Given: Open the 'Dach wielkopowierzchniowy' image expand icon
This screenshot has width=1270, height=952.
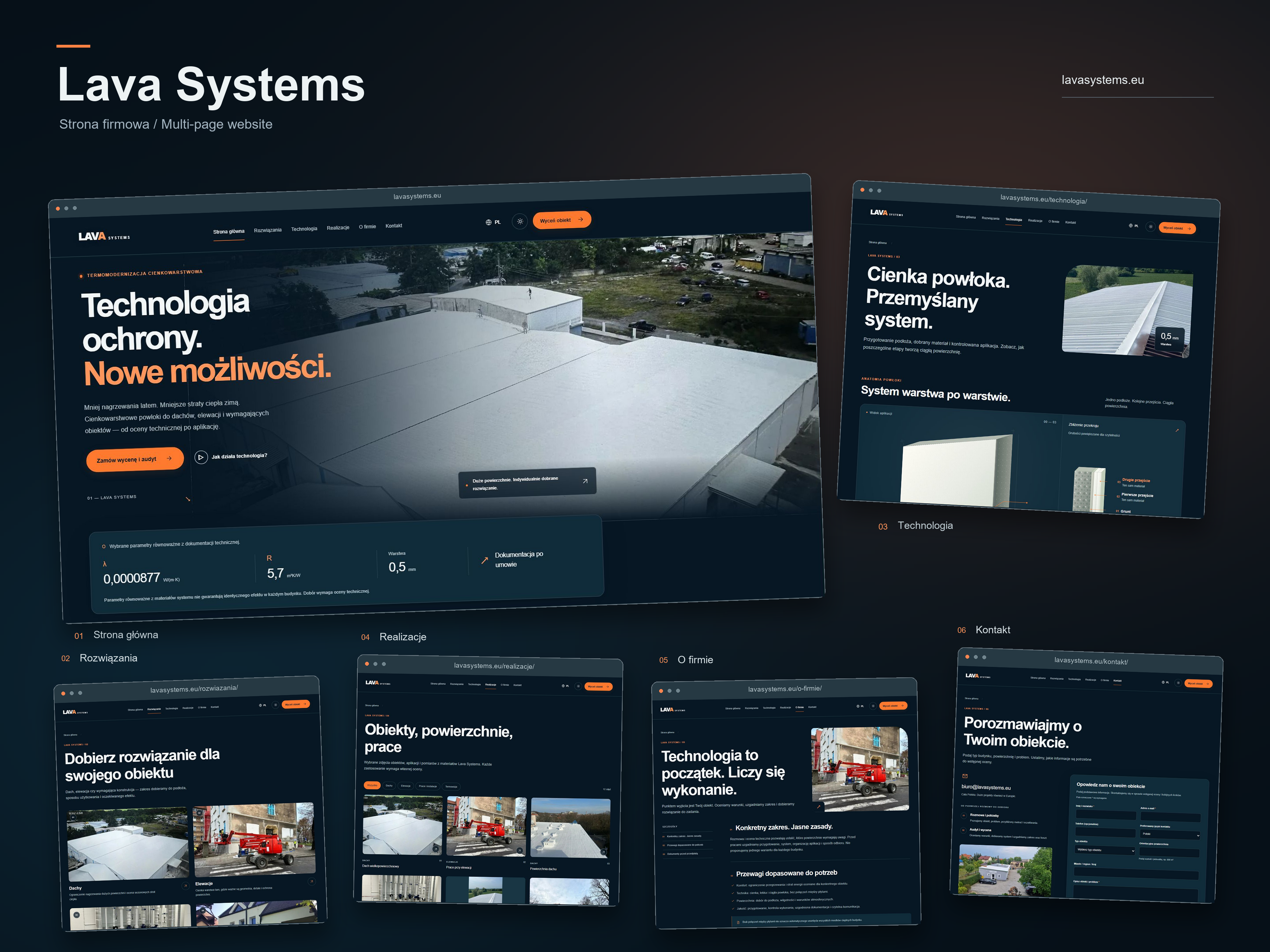Looking at the screenshot, I should pyautogui.click(x=436, y=849).
